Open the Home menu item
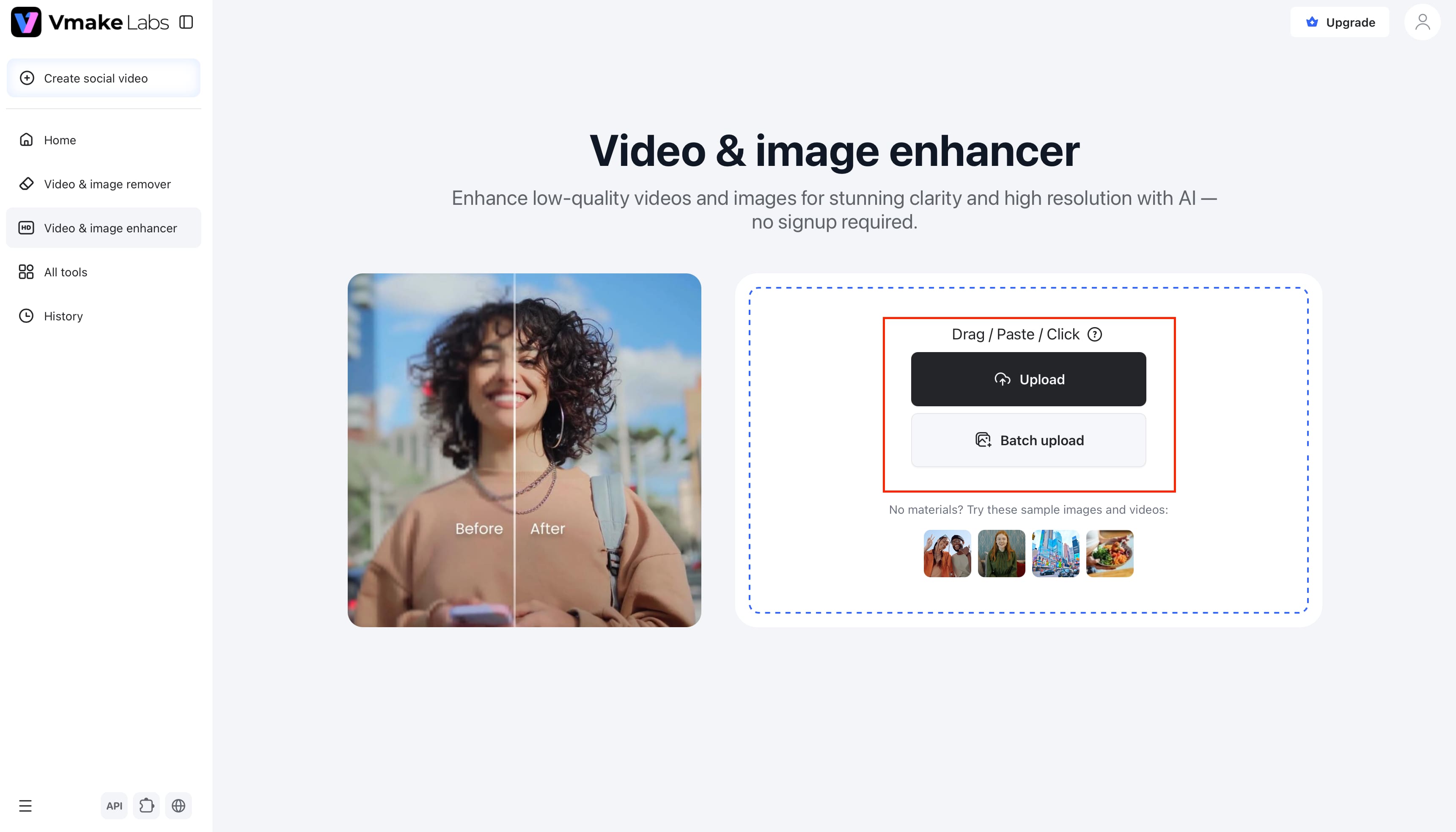The height and width of the screenshot is (832, 1456). pyautogui.click(x=103, y=140)
